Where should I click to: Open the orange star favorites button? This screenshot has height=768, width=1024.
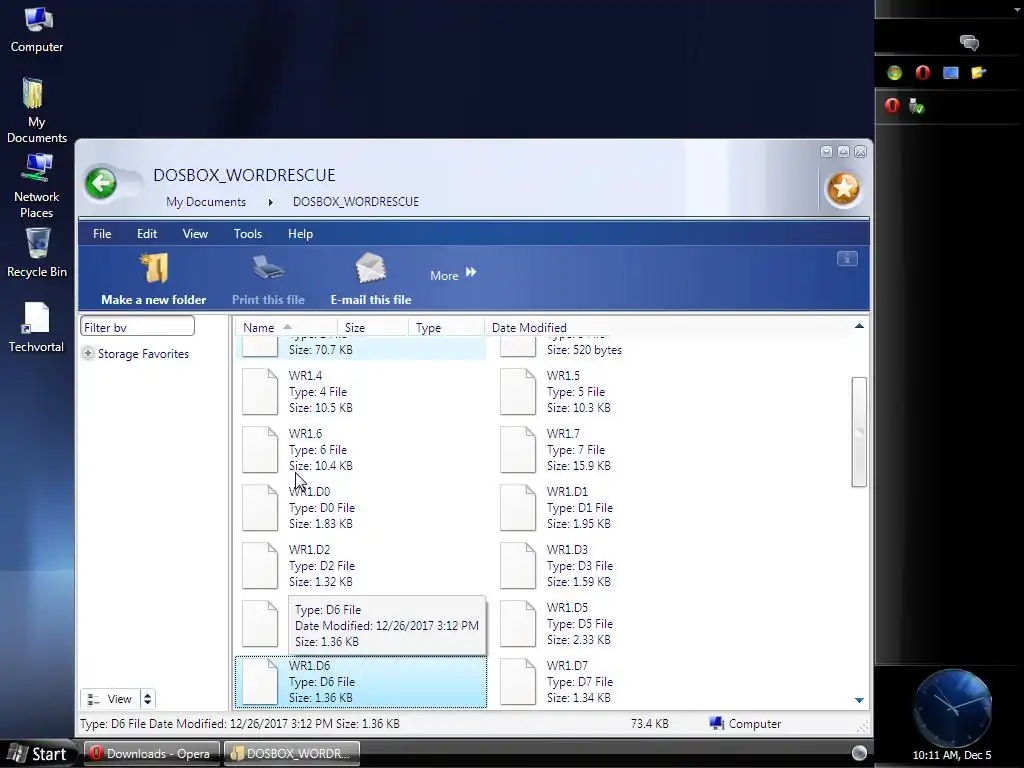(x=843, y=189)
